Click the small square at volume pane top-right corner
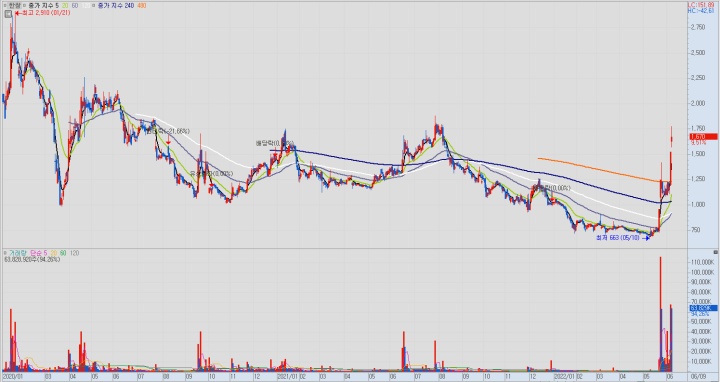 tap(715, 252)
